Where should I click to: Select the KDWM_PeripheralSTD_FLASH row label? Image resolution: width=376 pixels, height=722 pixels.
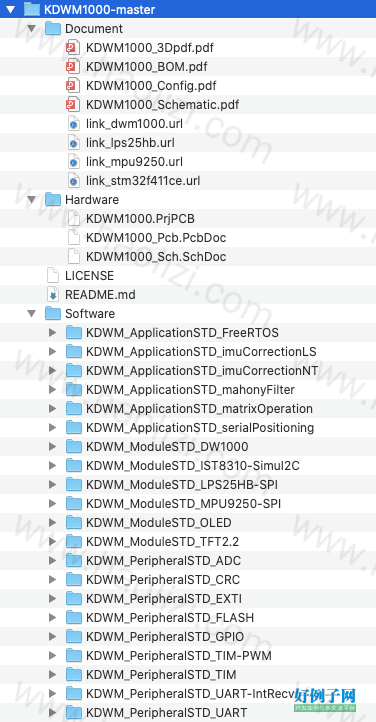(x=170, y=617)
